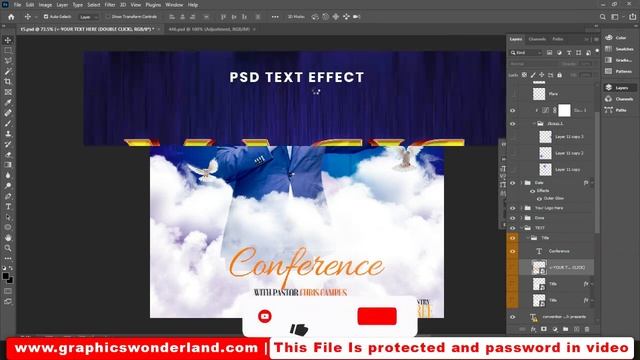The width and height of the screenshot is (640, 360).
Task: Toggle the Auto-Select checkbox
Action: (46, 17)
